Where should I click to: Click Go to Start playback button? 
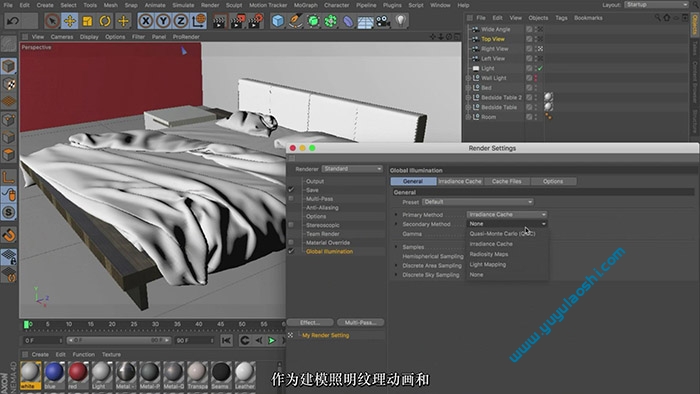tap(226, 340)
